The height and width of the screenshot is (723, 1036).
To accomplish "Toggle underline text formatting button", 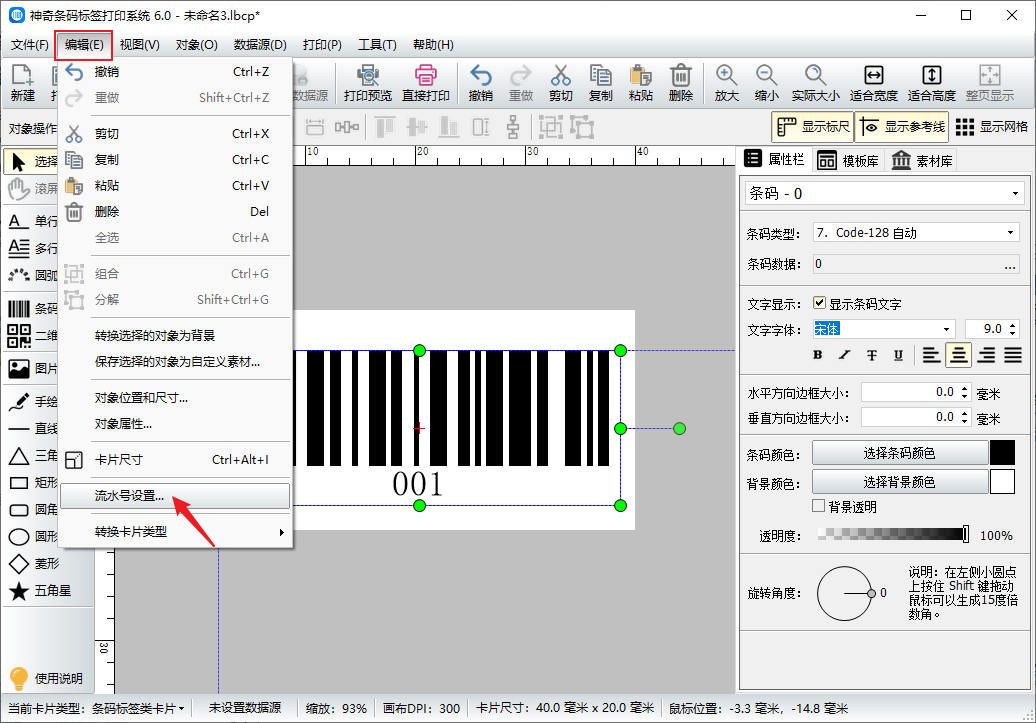I will pos(899,355).
